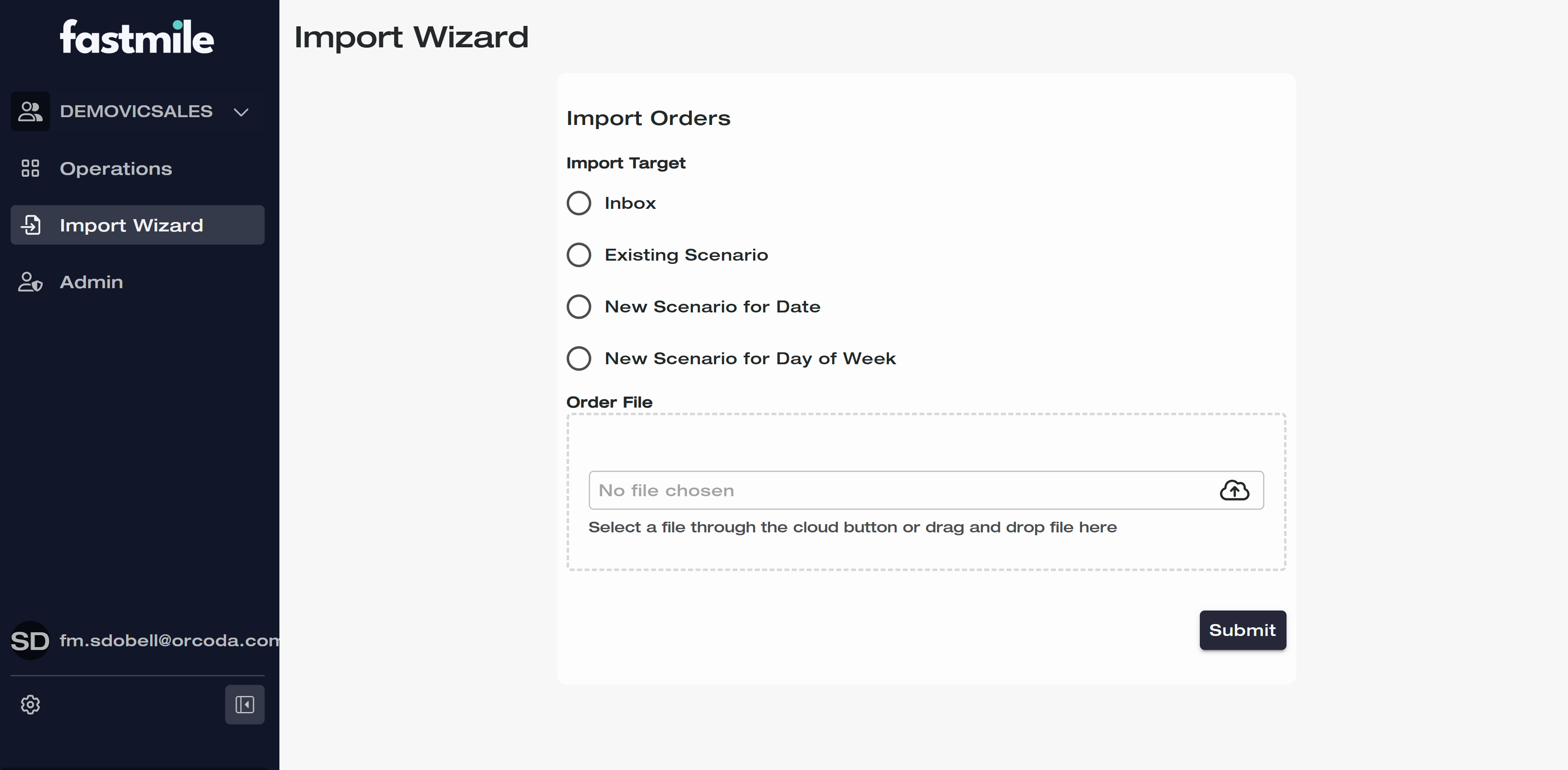1568x770 pixels.
Task: Collapse the sidebar panel
Action: point(244,704)
